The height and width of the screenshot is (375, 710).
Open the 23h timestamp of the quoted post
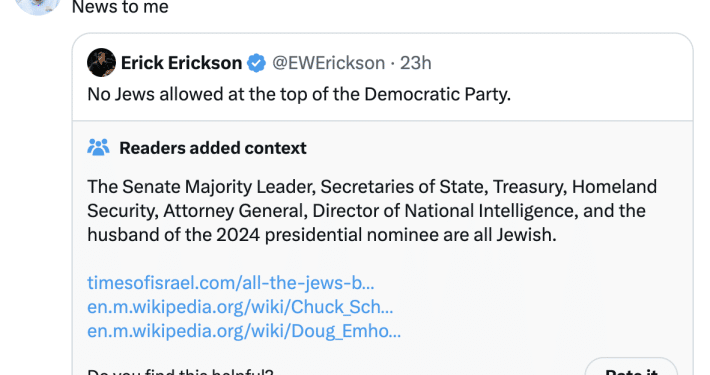[x=416, y=63]
